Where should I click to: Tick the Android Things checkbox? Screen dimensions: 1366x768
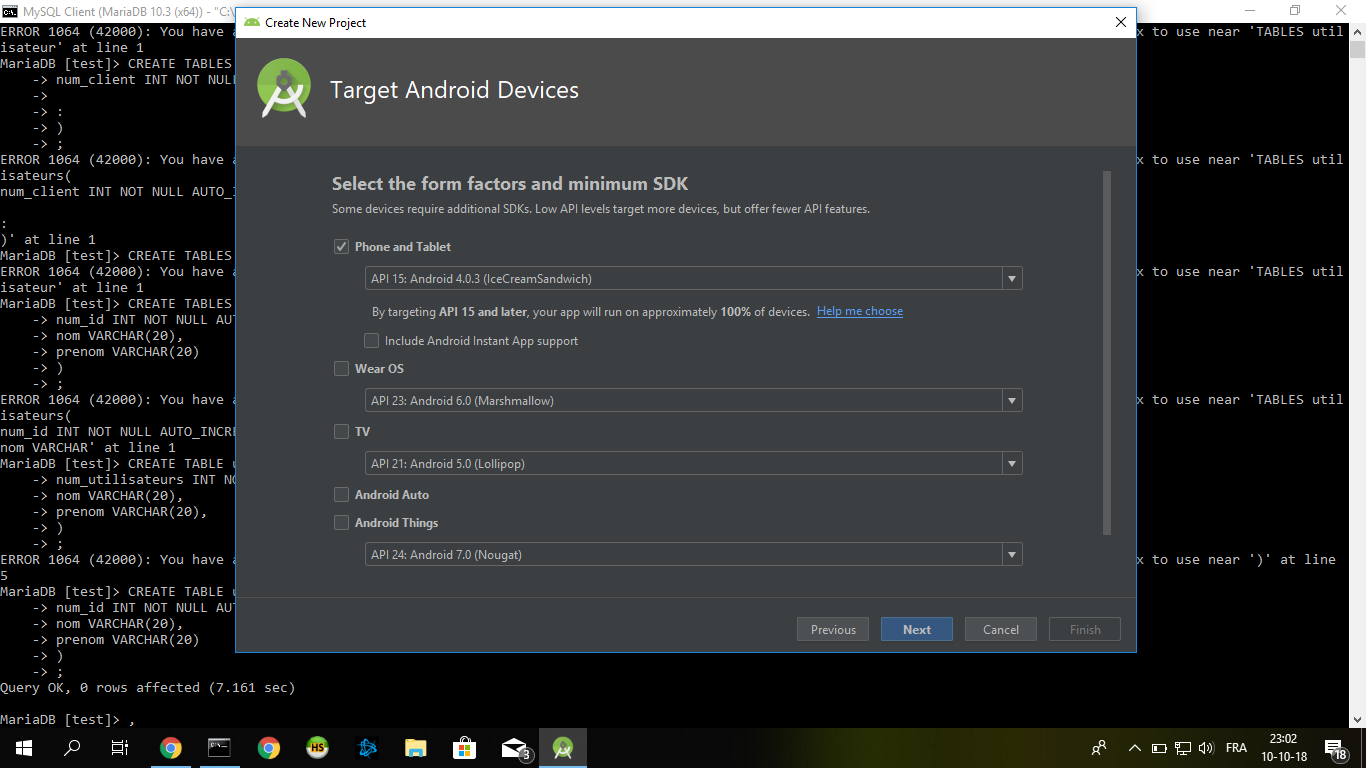pyautogui.click(x=342, y=523)
